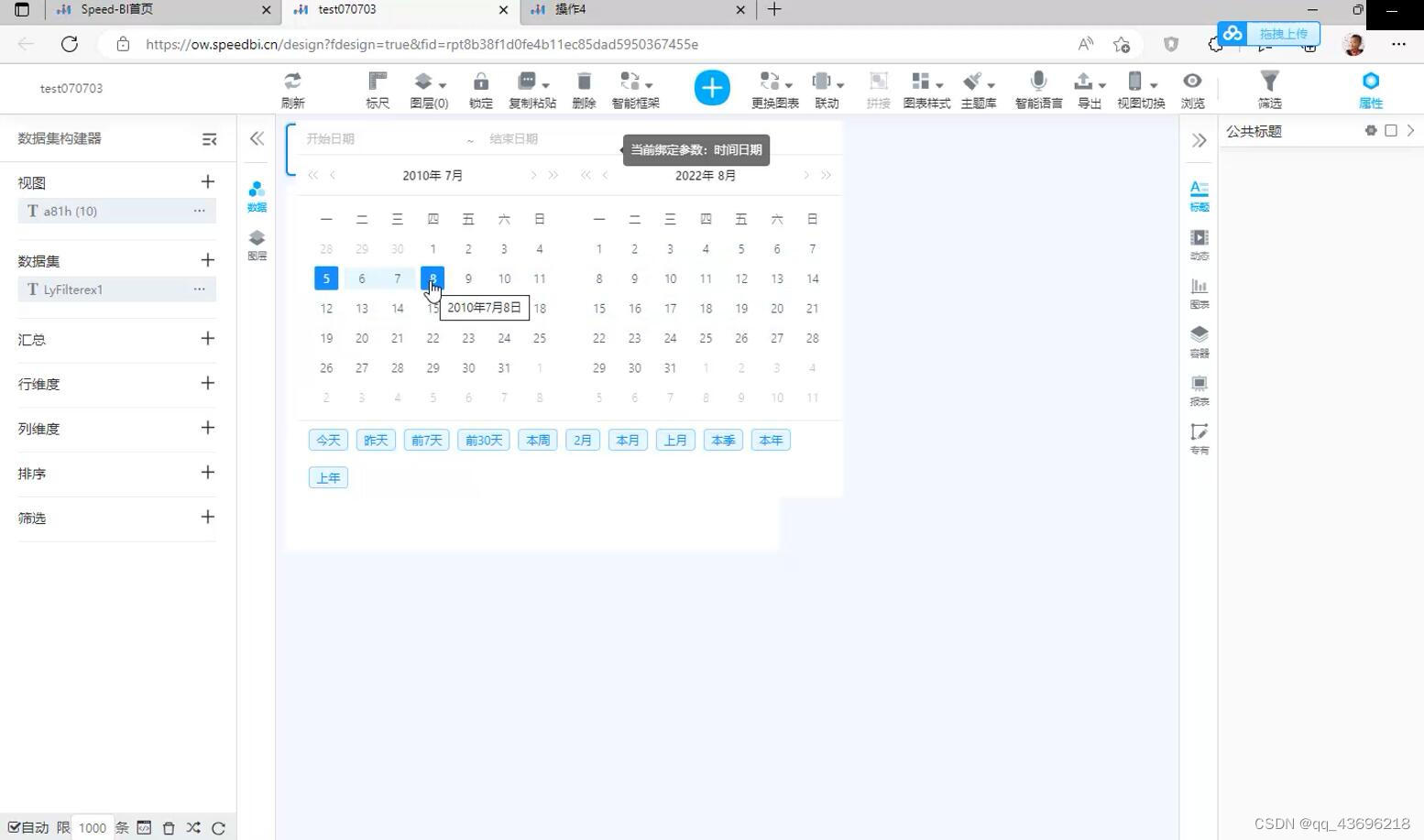Expand the 公共标题 right chevron

(x=1410, y=131)
